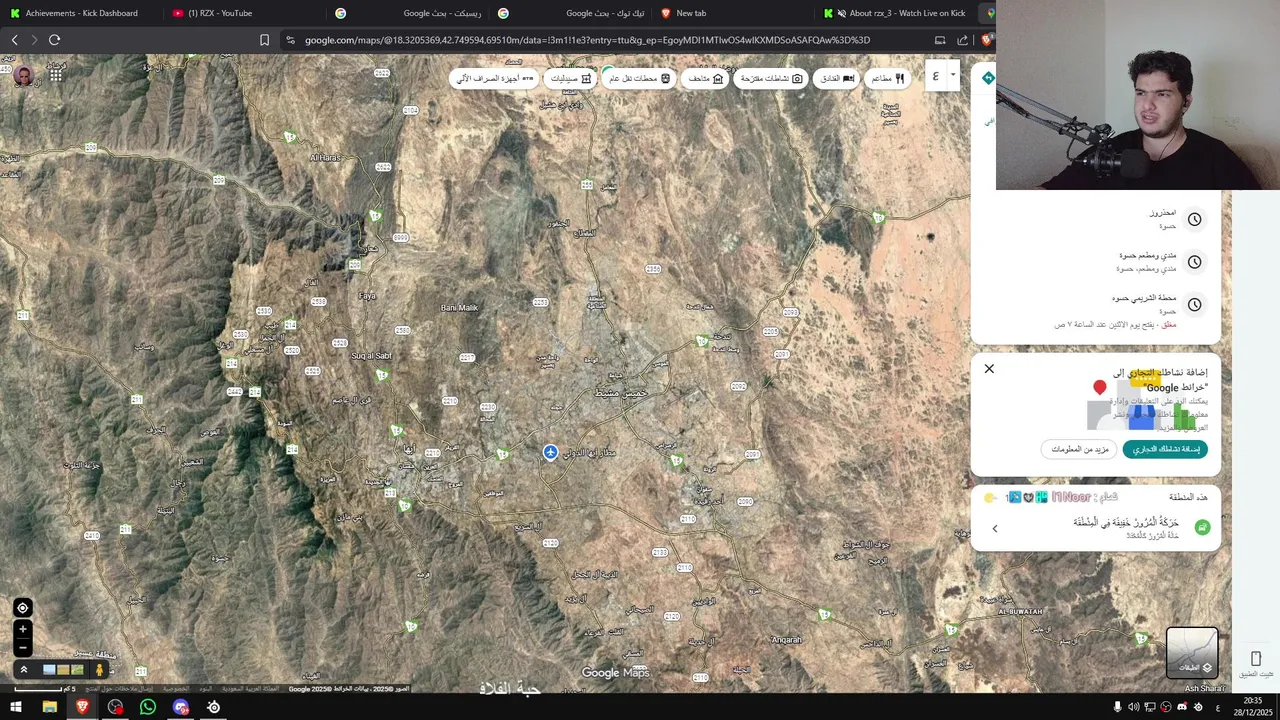Switch to the About rzx_3 Kick tab

(x=896, y=13)
